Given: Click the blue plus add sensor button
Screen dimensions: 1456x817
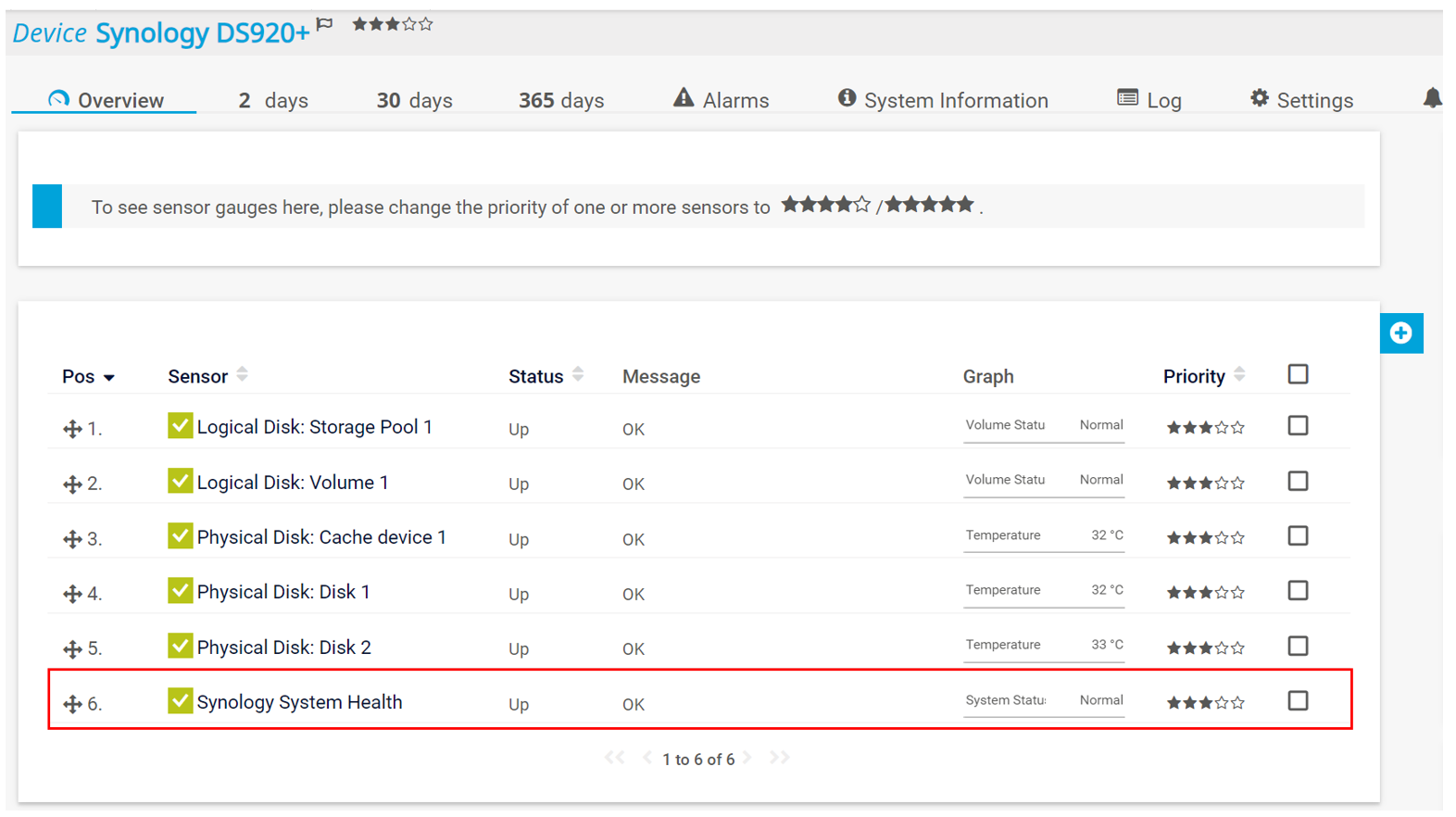Looking at the screenshot, I should click(1400, 333).
